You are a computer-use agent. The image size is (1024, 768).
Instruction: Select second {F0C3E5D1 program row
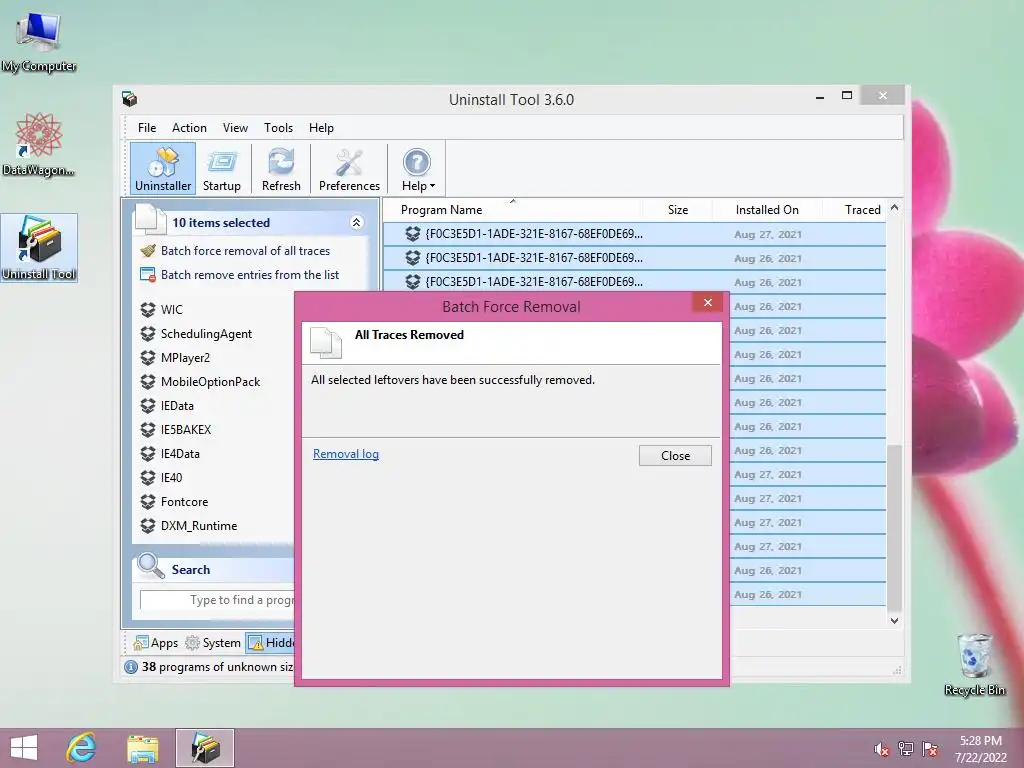click(634, 258)
